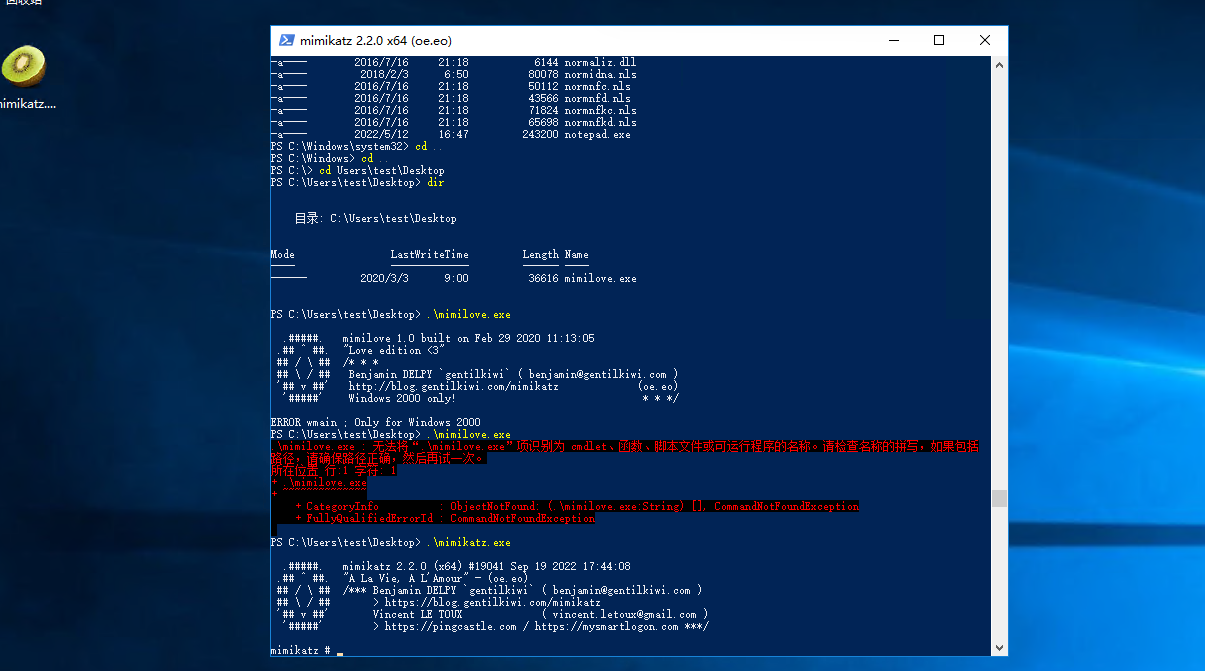1205x671 pixels.
Task: Maximize the mimikatz PowerShell window
Action: click(939, 41)
